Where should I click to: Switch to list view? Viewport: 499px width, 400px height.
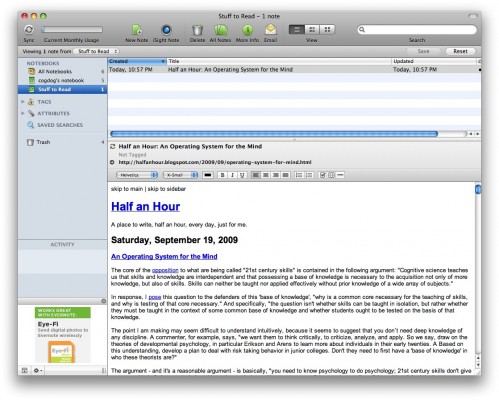(296, 30)
